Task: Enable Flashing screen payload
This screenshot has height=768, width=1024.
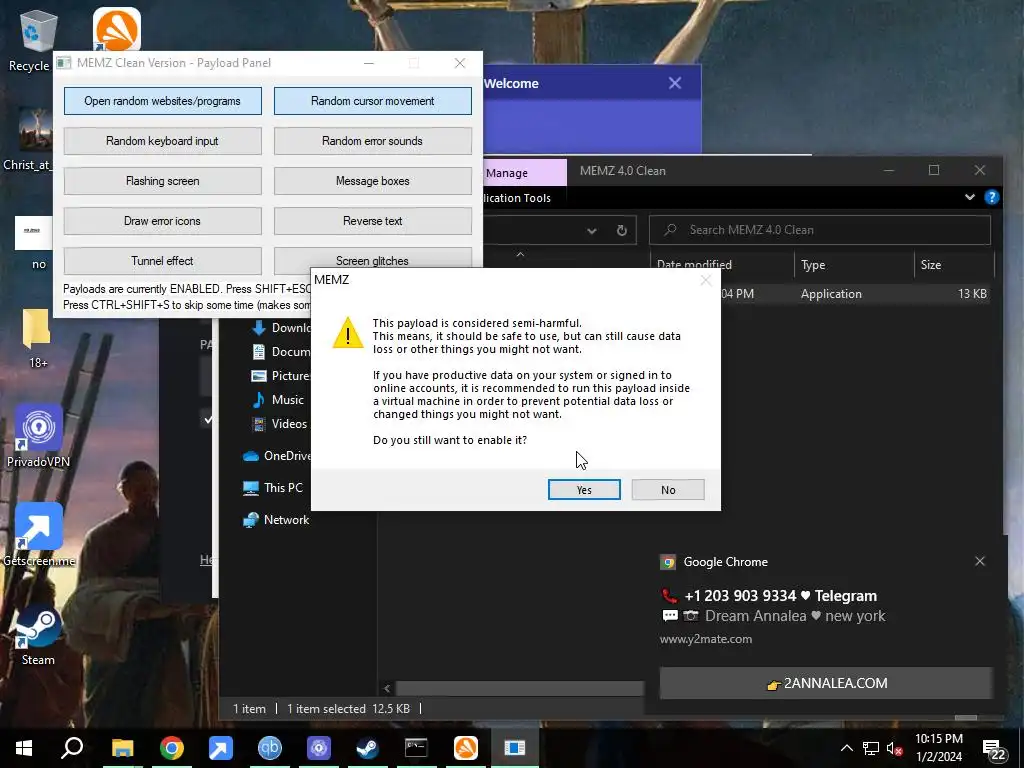Action: pyautogui.click(x=163, y=181)
